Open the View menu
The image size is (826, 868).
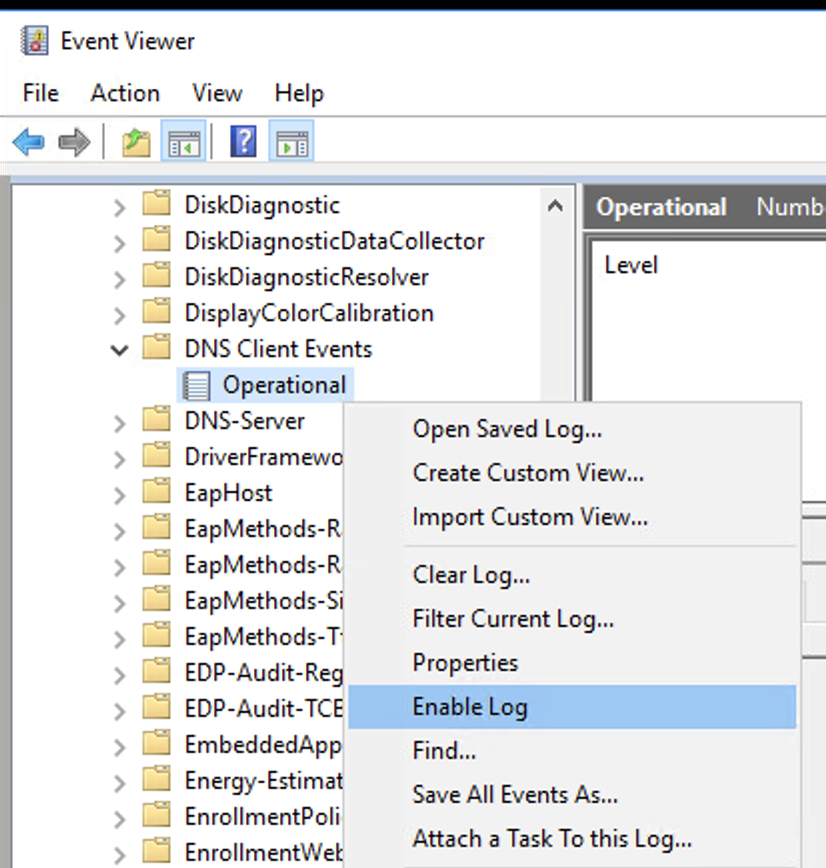click(217, 93)
